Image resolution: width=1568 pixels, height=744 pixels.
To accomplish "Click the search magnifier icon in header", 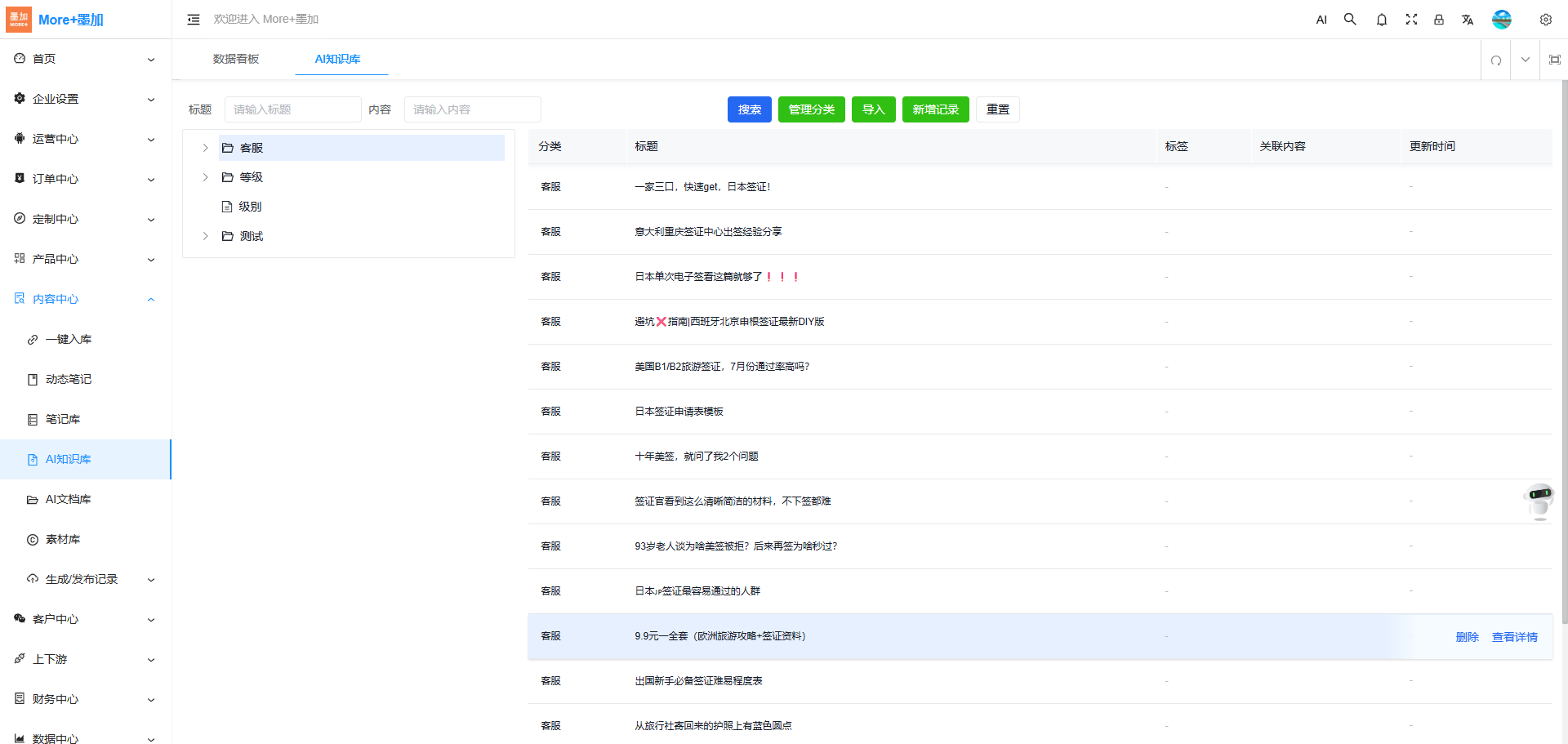I will point(1350,20).
